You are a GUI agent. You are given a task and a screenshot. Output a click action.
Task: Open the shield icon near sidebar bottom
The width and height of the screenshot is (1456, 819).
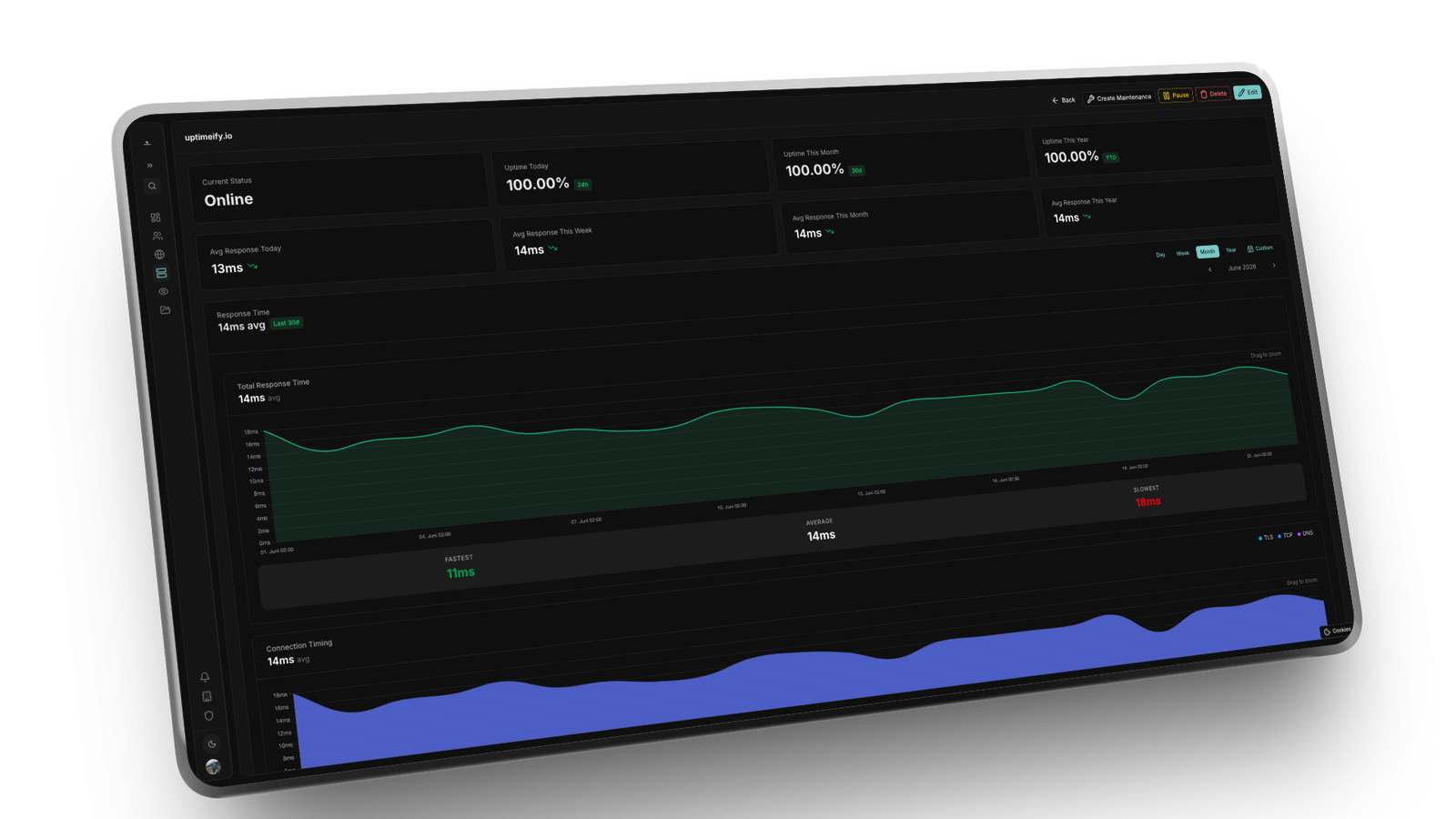(208, 715)
